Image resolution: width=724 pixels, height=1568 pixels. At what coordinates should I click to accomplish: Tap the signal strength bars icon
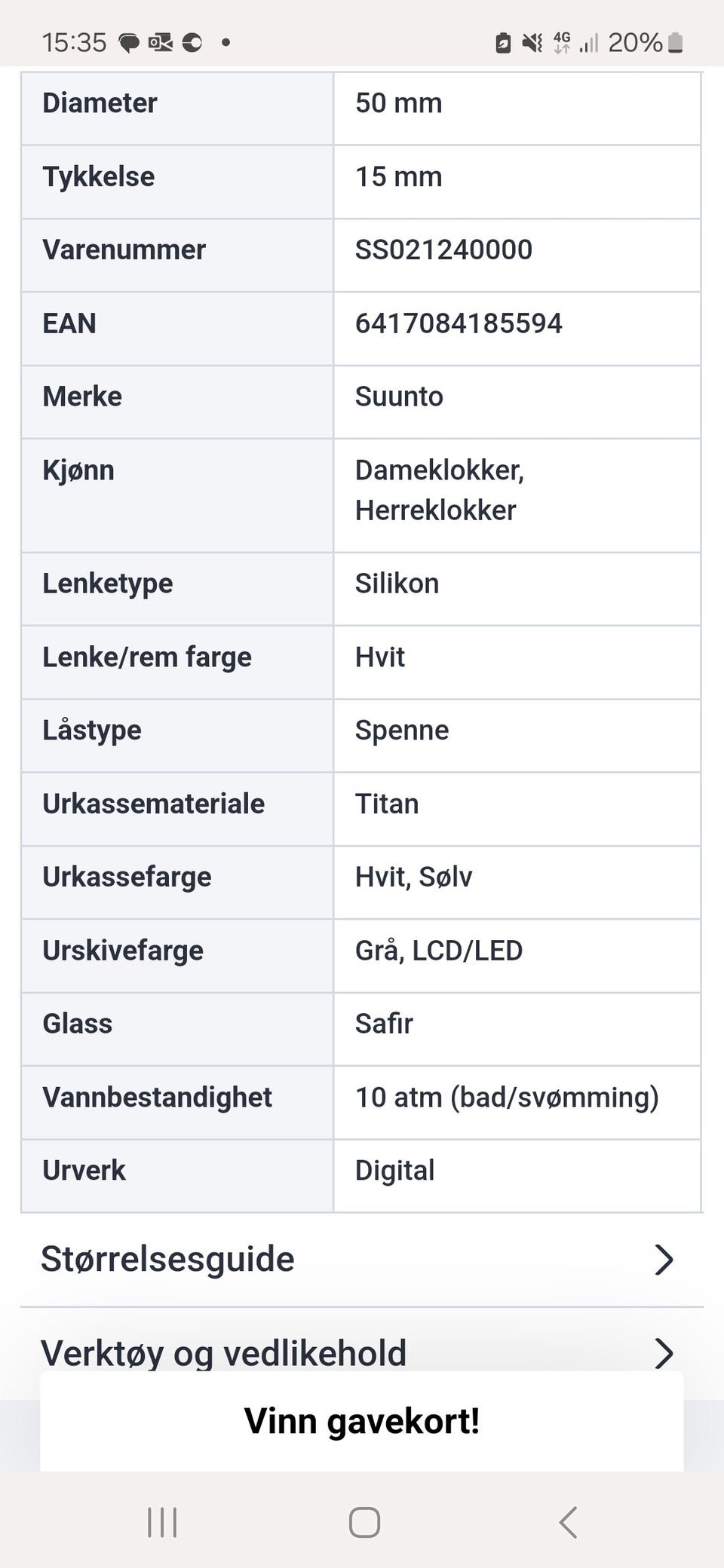588,43
